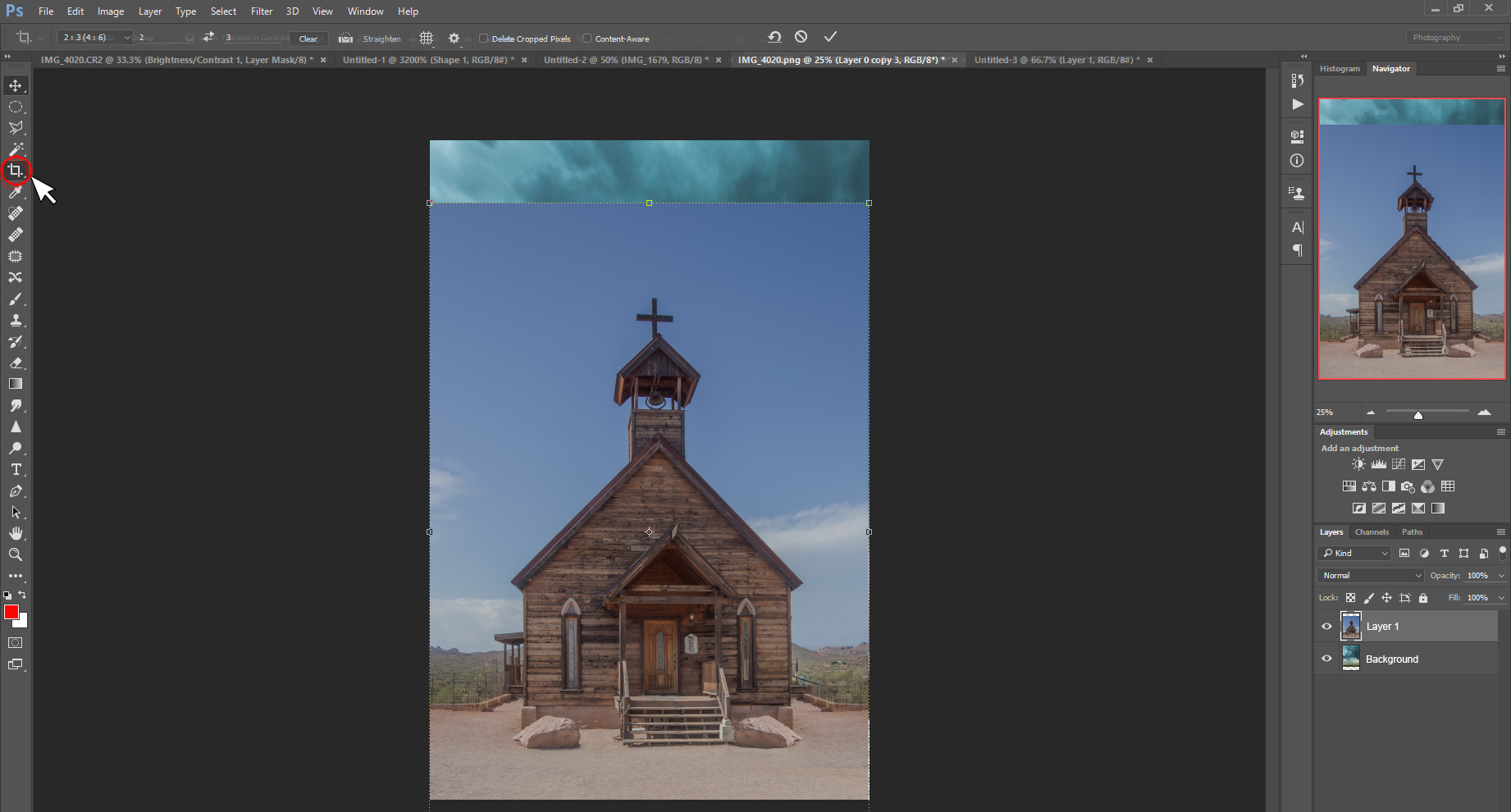Screen dimensions: 1511x812
Task: Open Layers panel options menu
Action: (x=1501, y=532)
